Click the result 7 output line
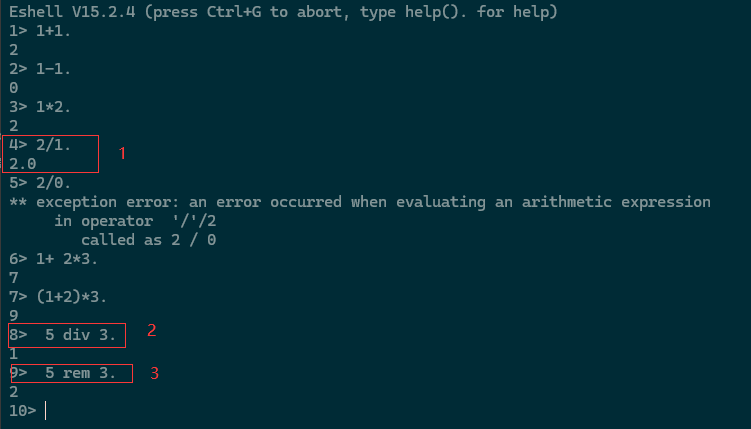751x429 pixels. 13,278
